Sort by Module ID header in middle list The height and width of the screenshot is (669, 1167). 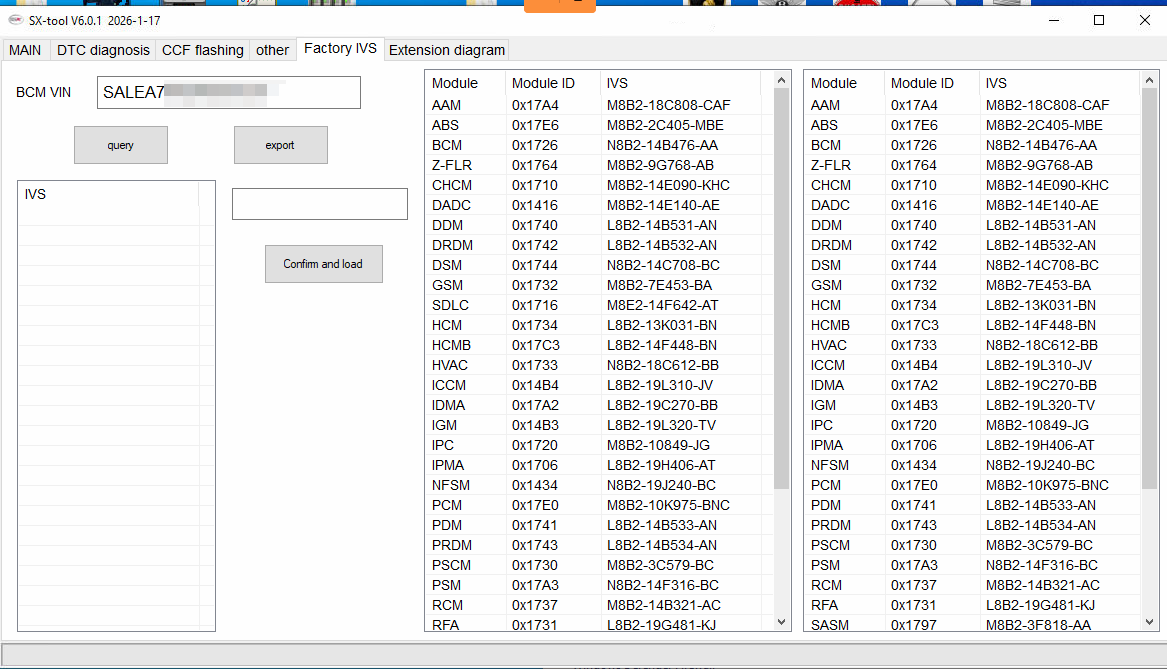pyautogui.click(x=543, y=83)
